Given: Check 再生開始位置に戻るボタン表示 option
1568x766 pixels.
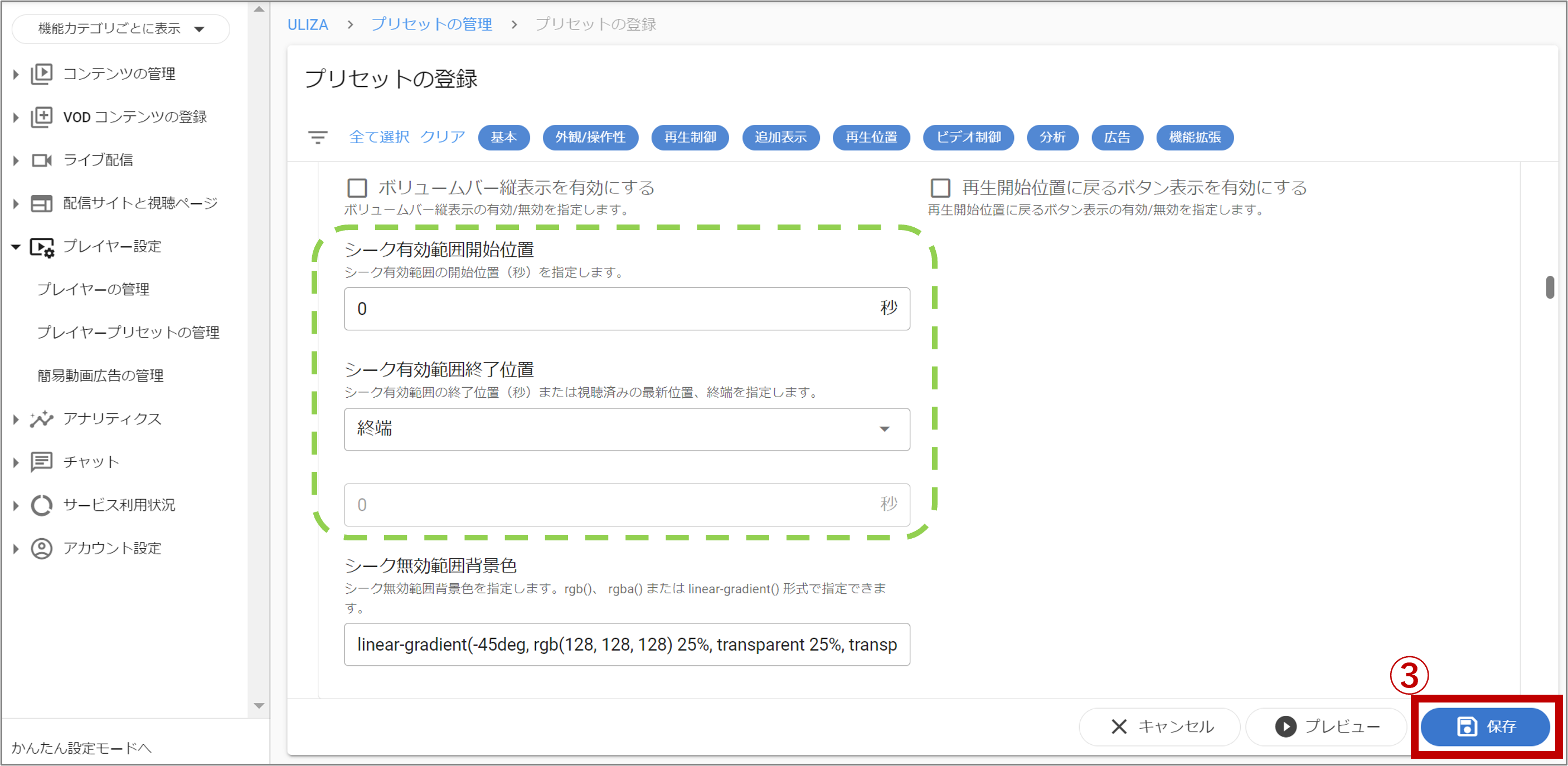Looking at the screenshot, I should (x=940, y=188).
